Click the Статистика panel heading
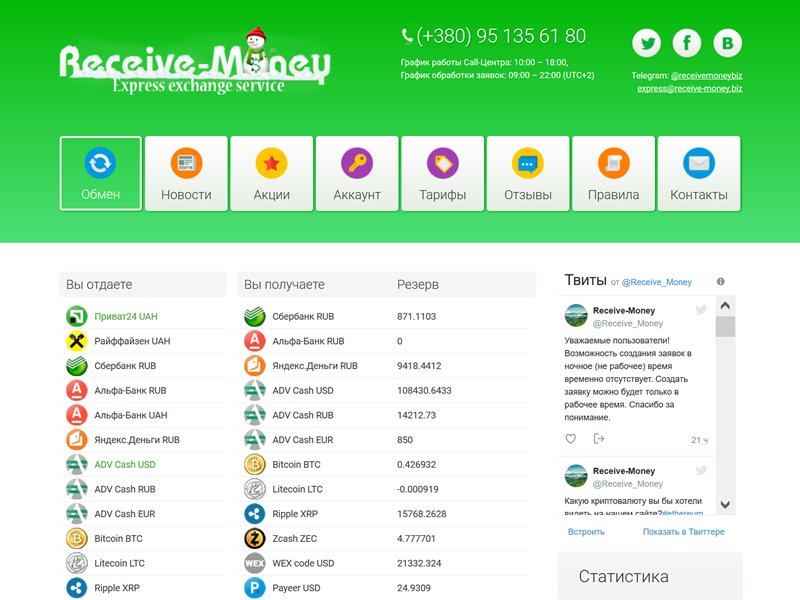Viewport: 800px width, 600px height. [x=623, y=577]
